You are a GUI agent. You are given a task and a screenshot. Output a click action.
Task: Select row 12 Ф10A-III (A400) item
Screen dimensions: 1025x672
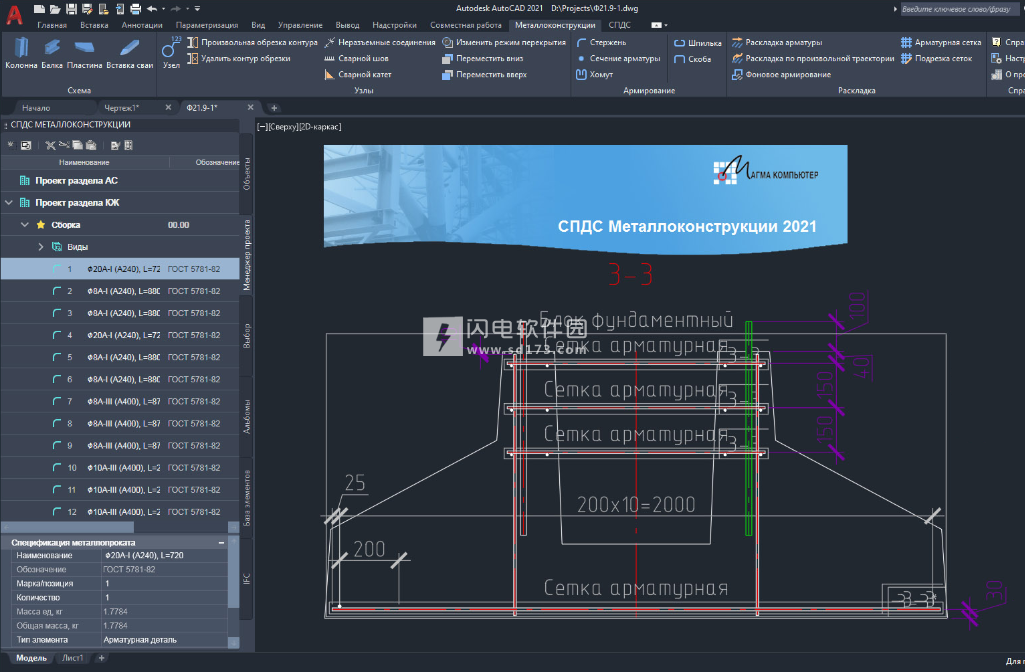pos(120,512)
